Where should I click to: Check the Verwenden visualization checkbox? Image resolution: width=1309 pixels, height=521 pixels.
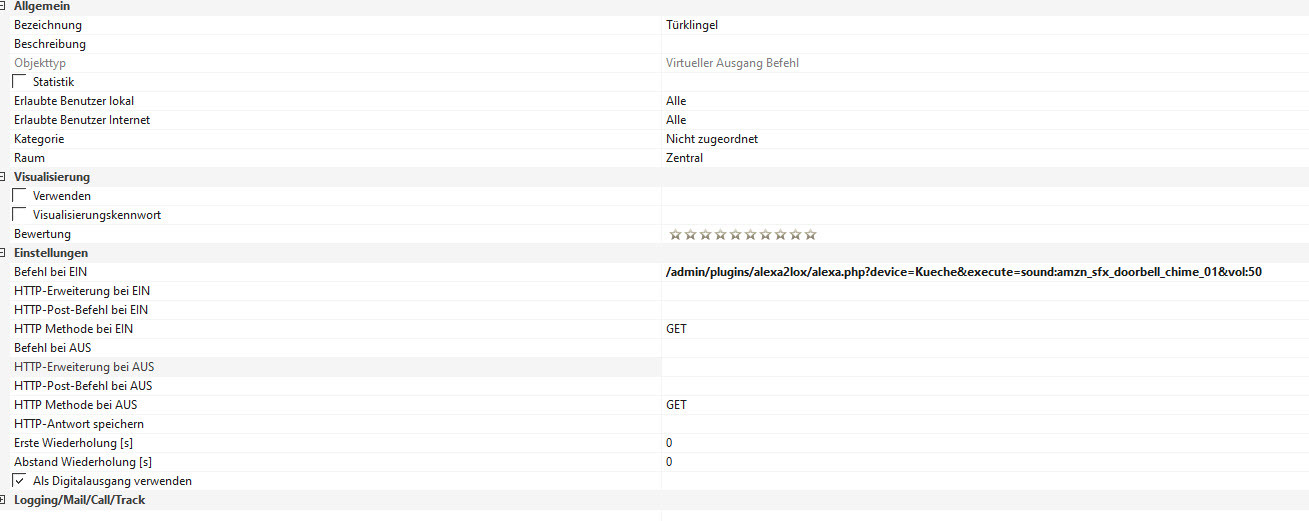[20, 196]
